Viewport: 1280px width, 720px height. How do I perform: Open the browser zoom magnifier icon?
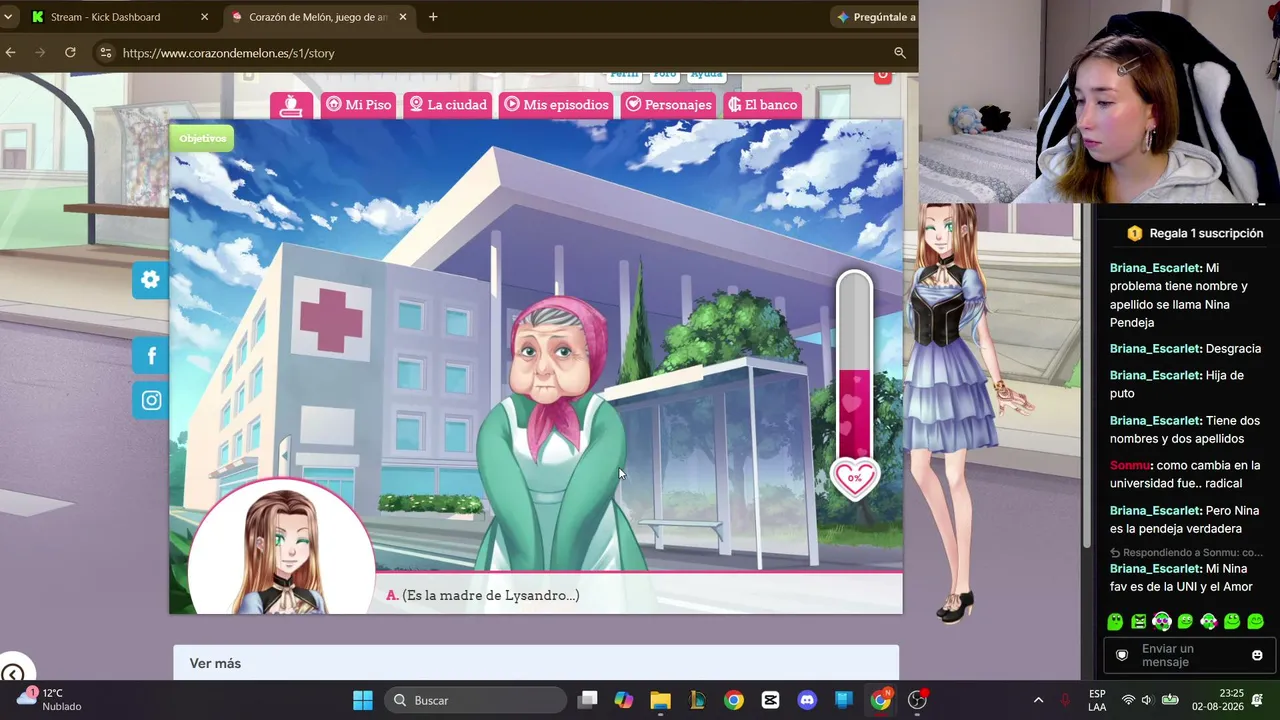coord(900,53)
